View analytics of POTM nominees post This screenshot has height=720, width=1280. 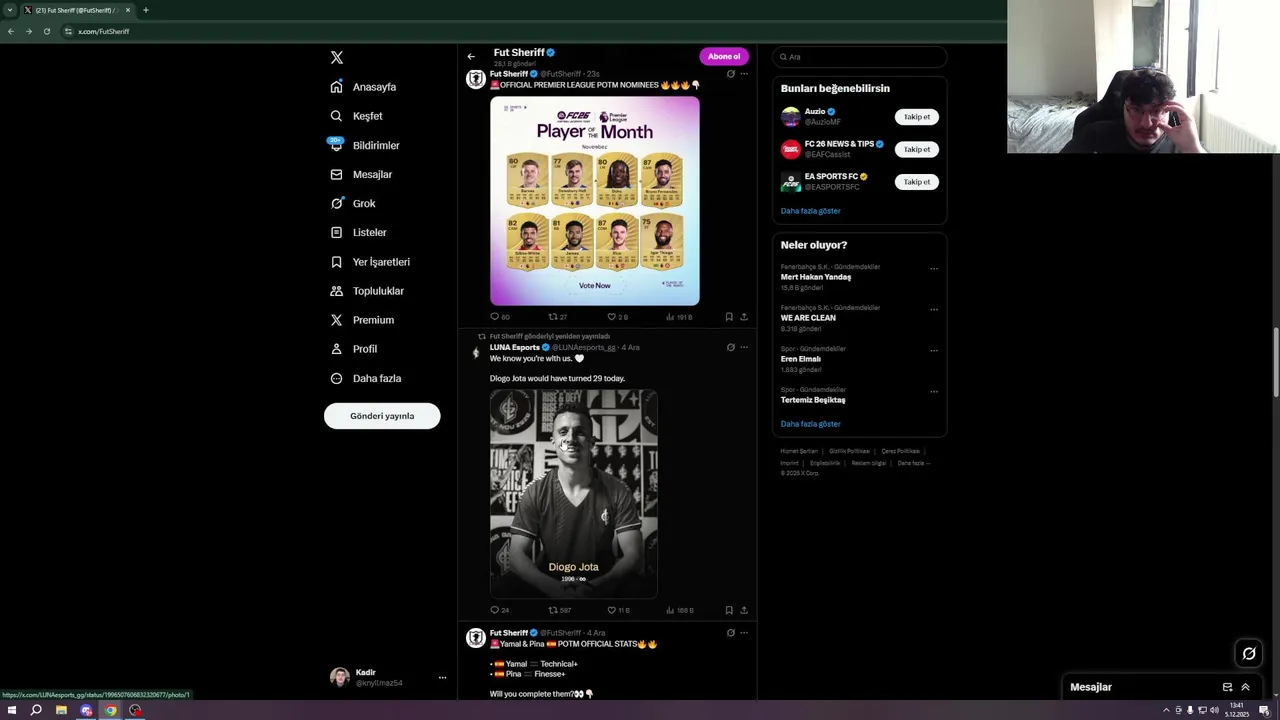click(x=678, y=317)
